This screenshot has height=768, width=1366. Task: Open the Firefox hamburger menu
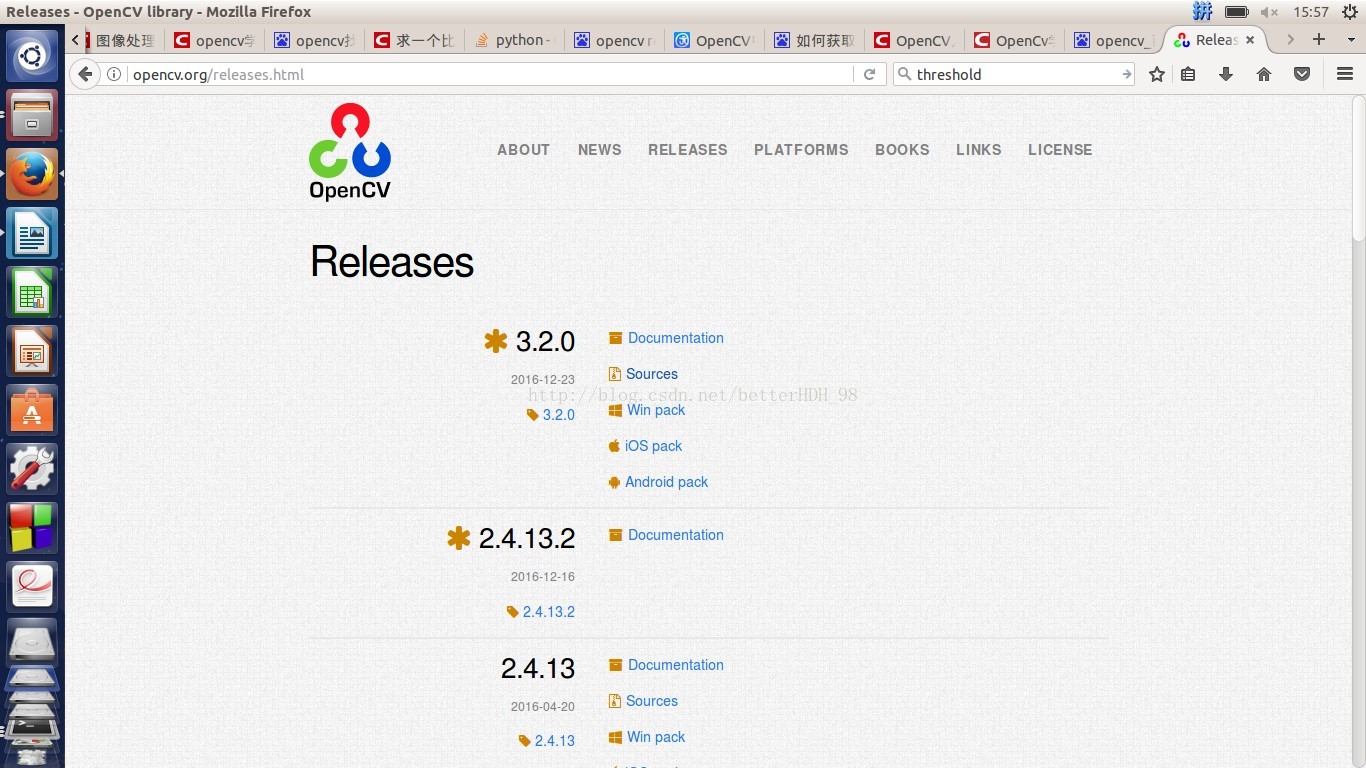pos(1345,74)
